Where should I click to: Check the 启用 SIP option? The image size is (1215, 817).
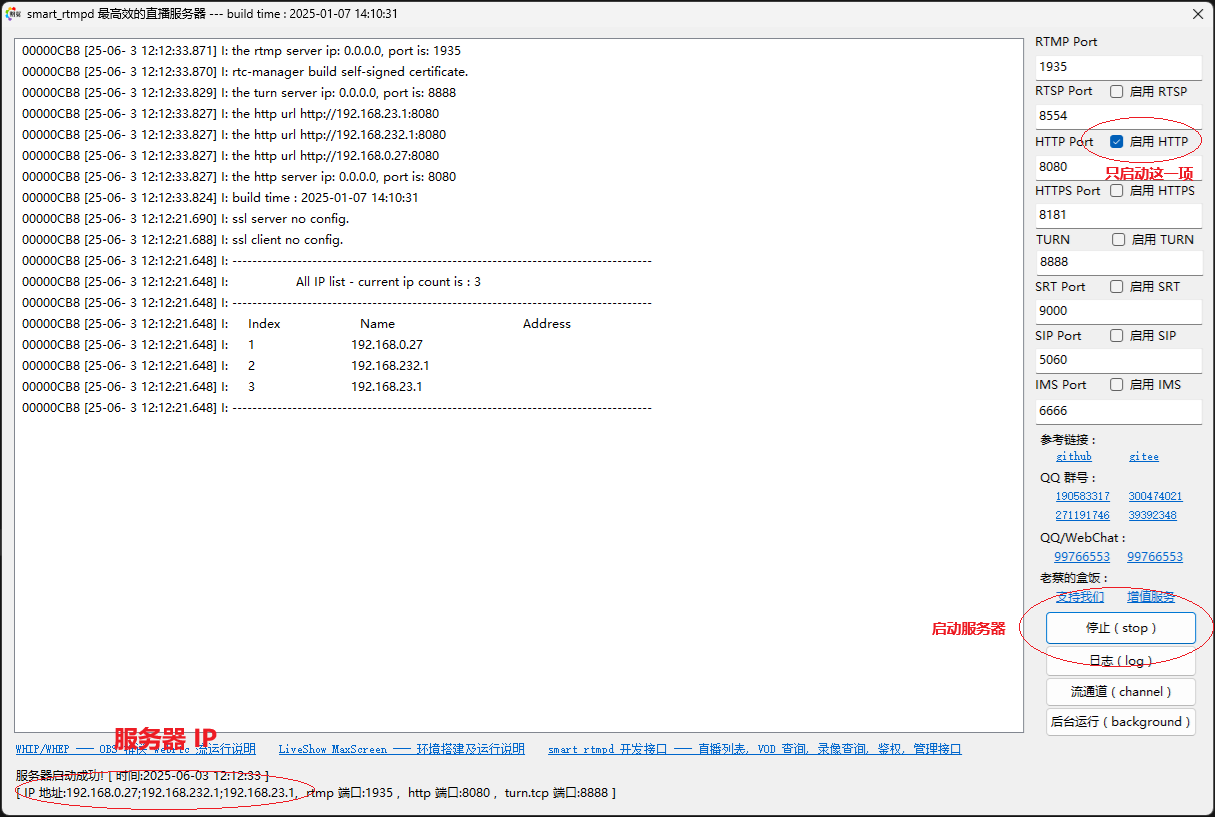[x=1116, y=335]
